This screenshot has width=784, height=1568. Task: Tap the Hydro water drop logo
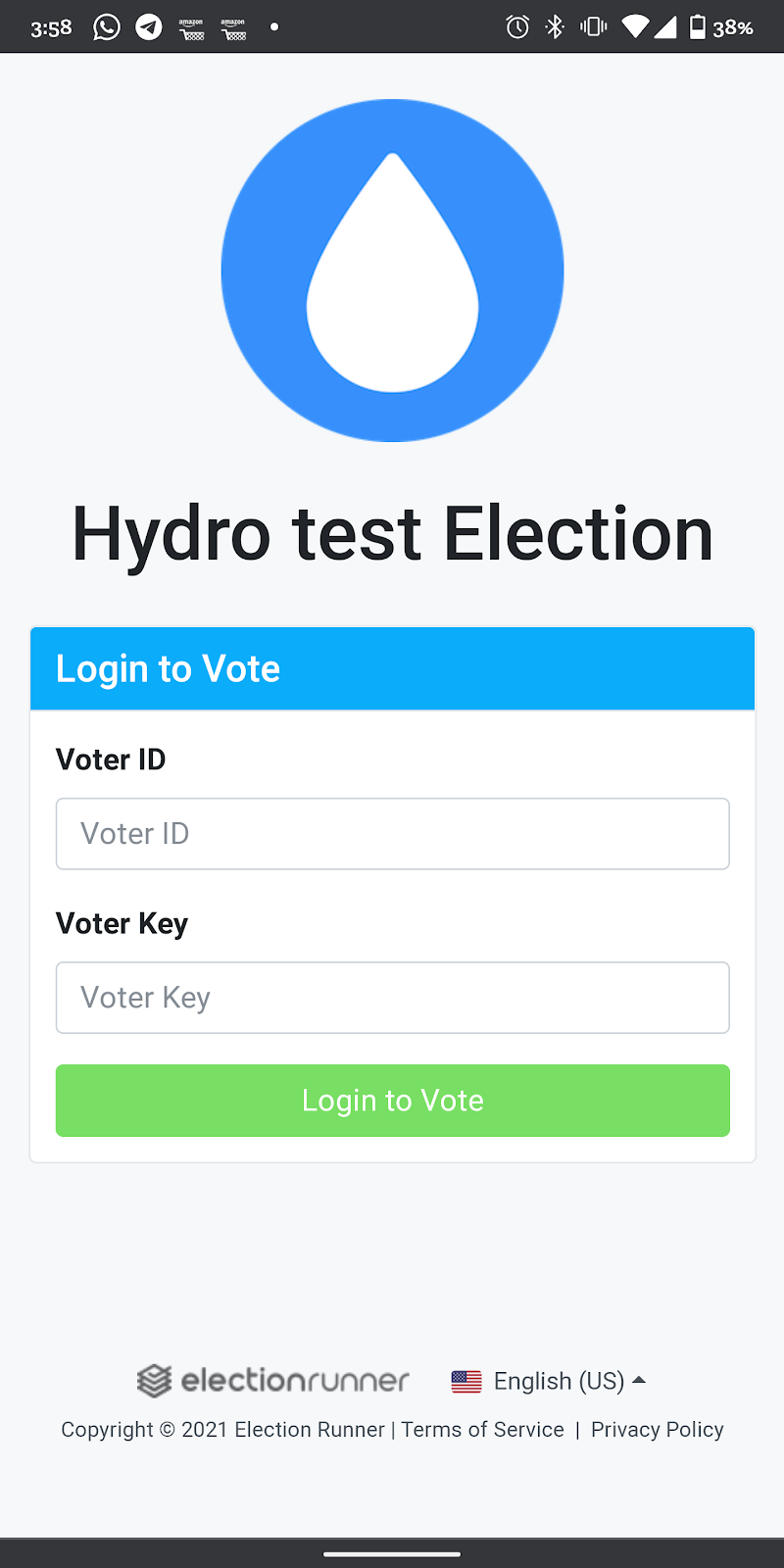point(392,270)
